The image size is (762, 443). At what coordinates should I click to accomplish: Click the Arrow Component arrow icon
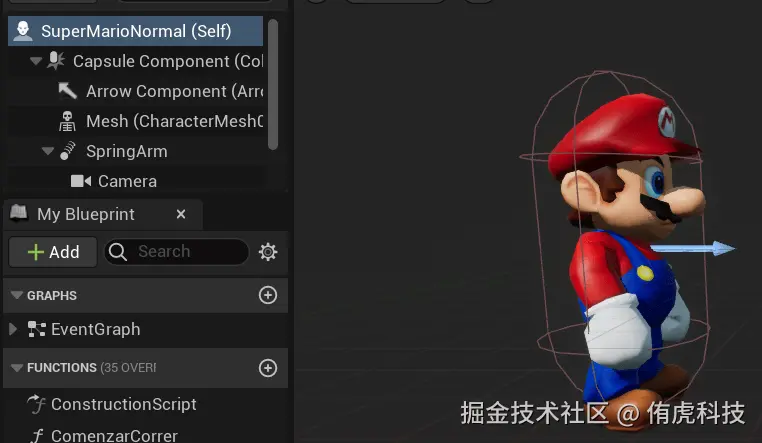click(67, 91)
